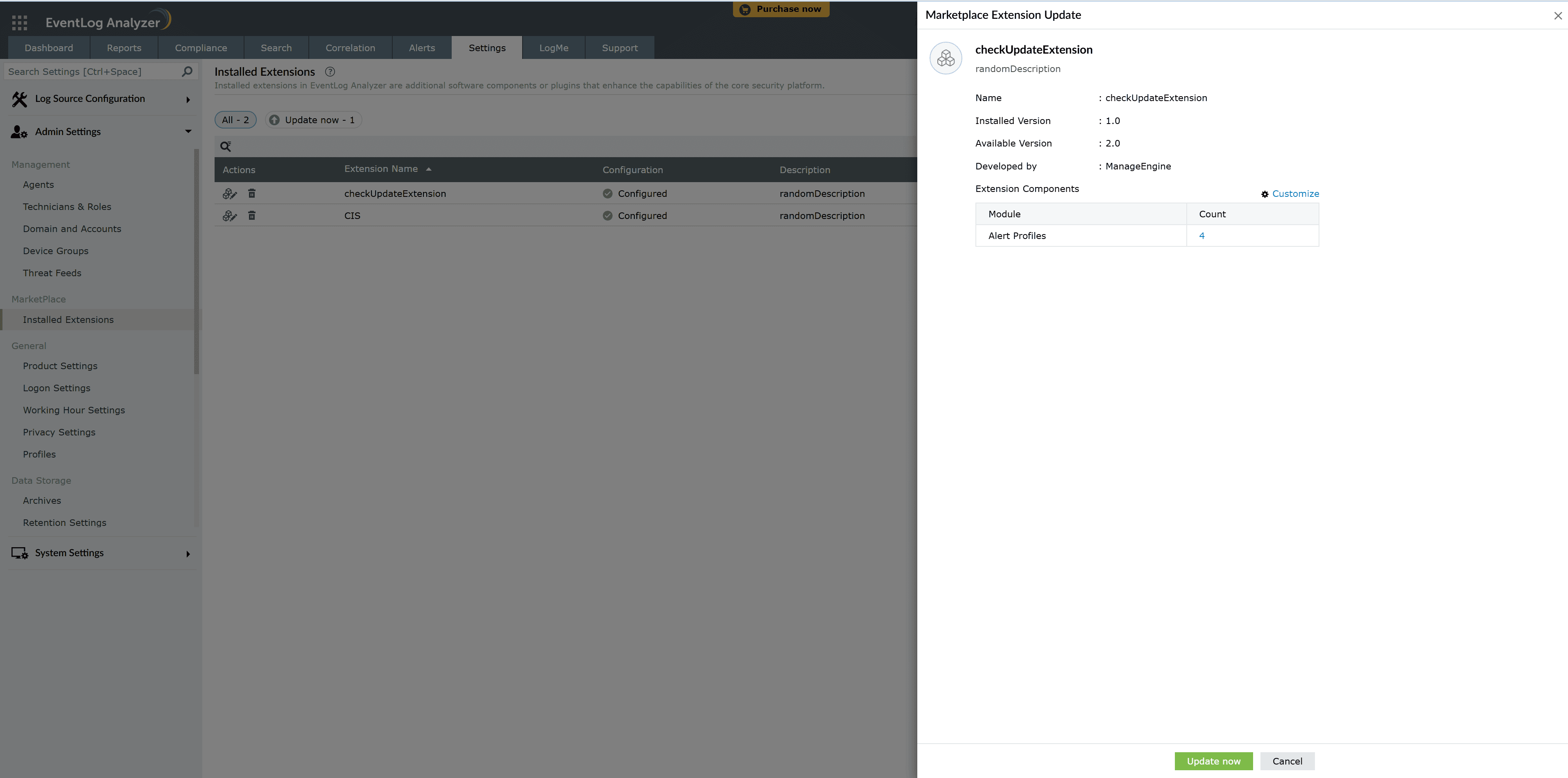Viewport: 1568px width, 778px height.
Task: Click the trash icon in CIS row
Action: click(x=252, y=216)
